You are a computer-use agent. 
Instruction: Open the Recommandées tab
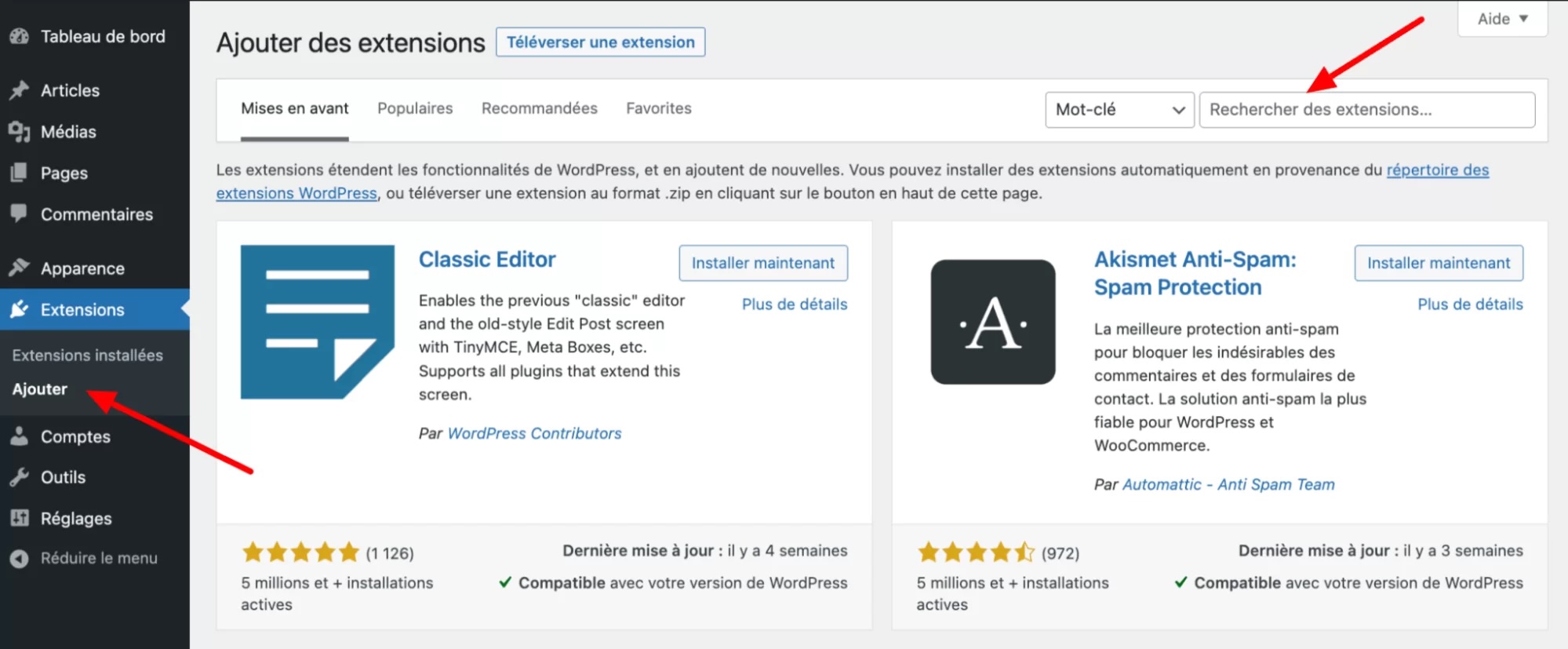(x=540, y=108)
